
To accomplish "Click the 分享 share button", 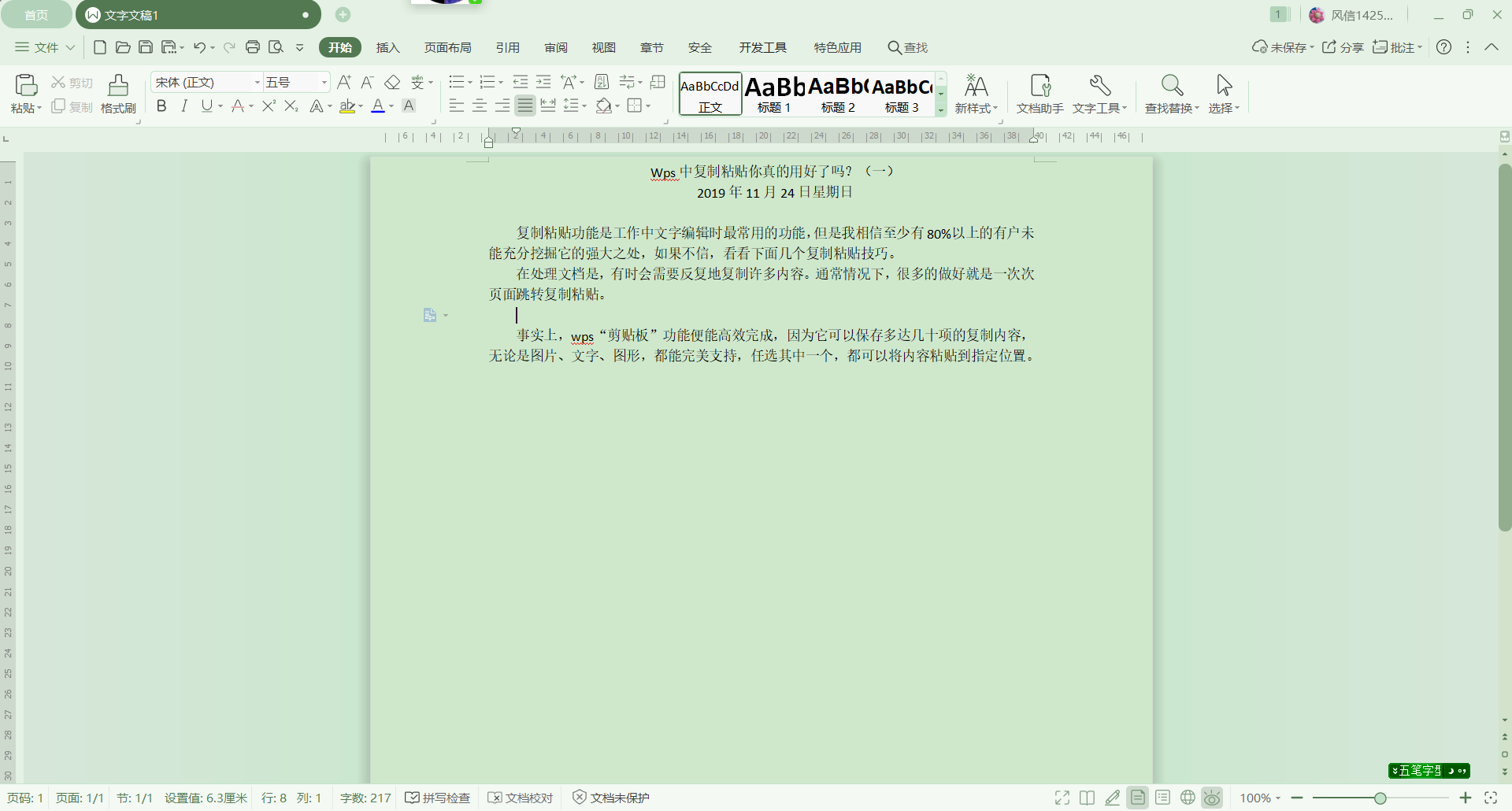I will pyautogui.click(x=1343, y=47).
